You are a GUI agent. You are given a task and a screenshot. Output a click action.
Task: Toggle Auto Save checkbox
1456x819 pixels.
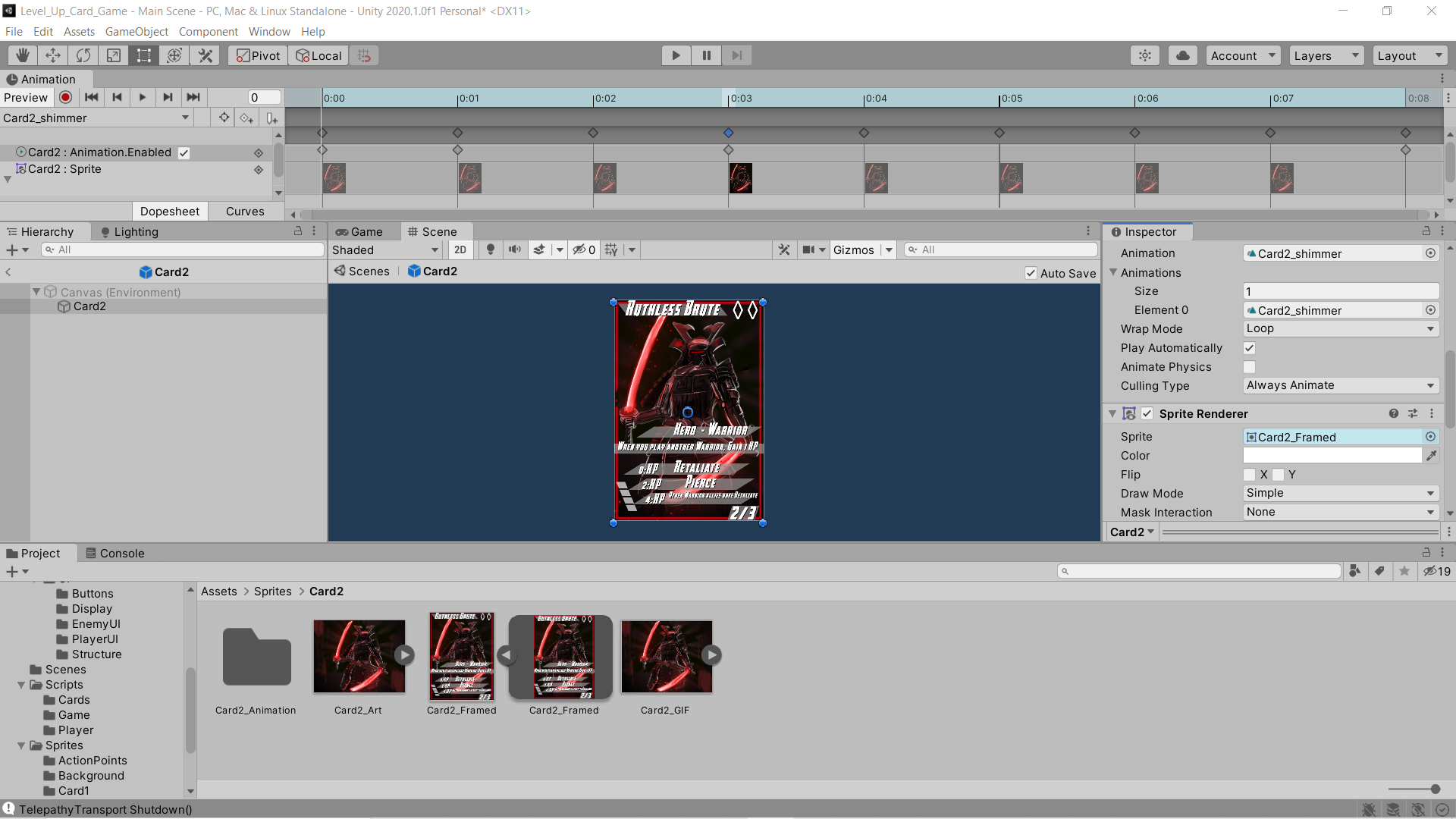(1031, 273)
